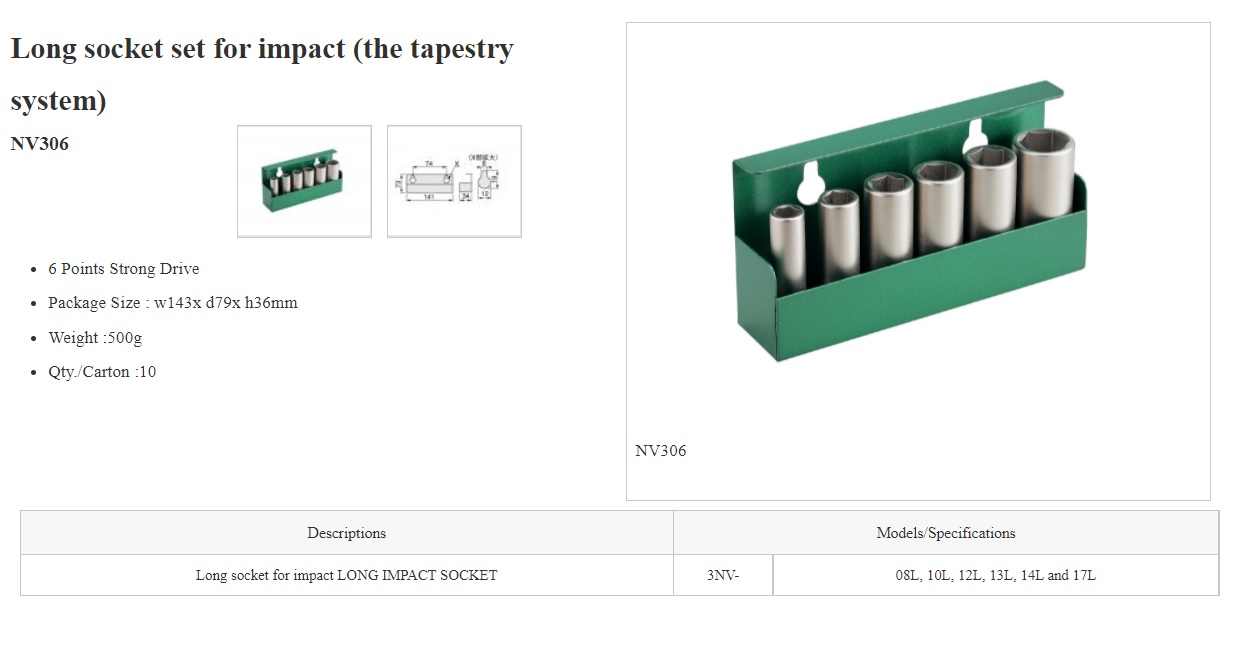
Task: Click the NV306 caption below the large photo
Action: [x=661, y=451]
